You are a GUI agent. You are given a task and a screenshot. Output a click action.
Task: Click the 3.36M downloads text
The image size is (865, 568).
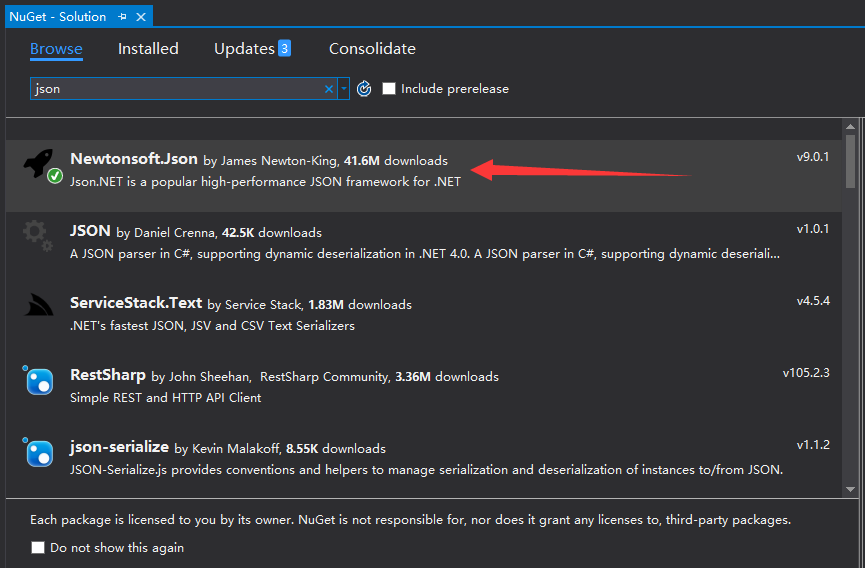[x=447, y=377]
